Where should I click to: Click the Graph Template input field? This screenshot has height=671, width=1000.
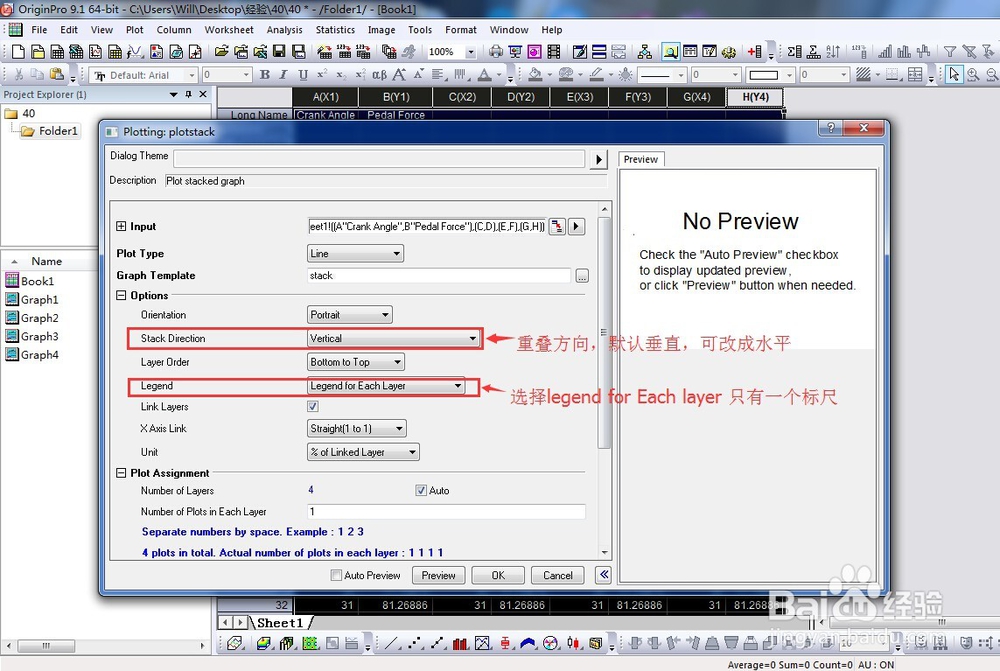(x=439, y=276)
